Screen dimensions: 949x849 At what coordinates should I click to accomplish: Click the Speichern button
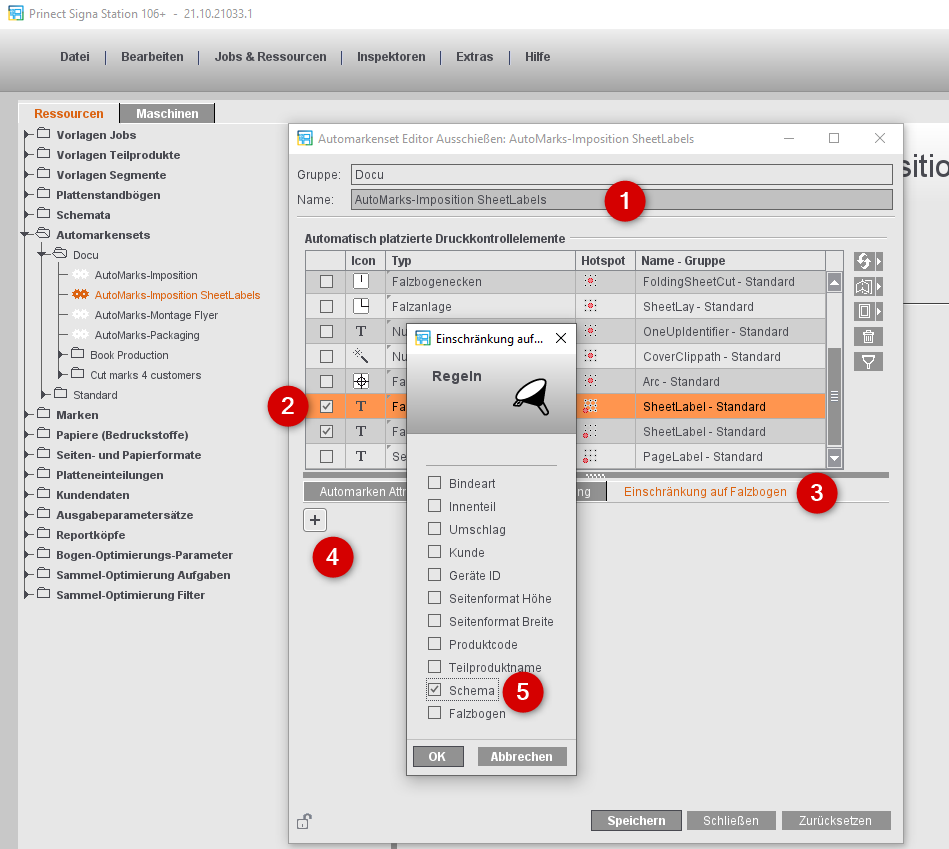pos(636,821)
